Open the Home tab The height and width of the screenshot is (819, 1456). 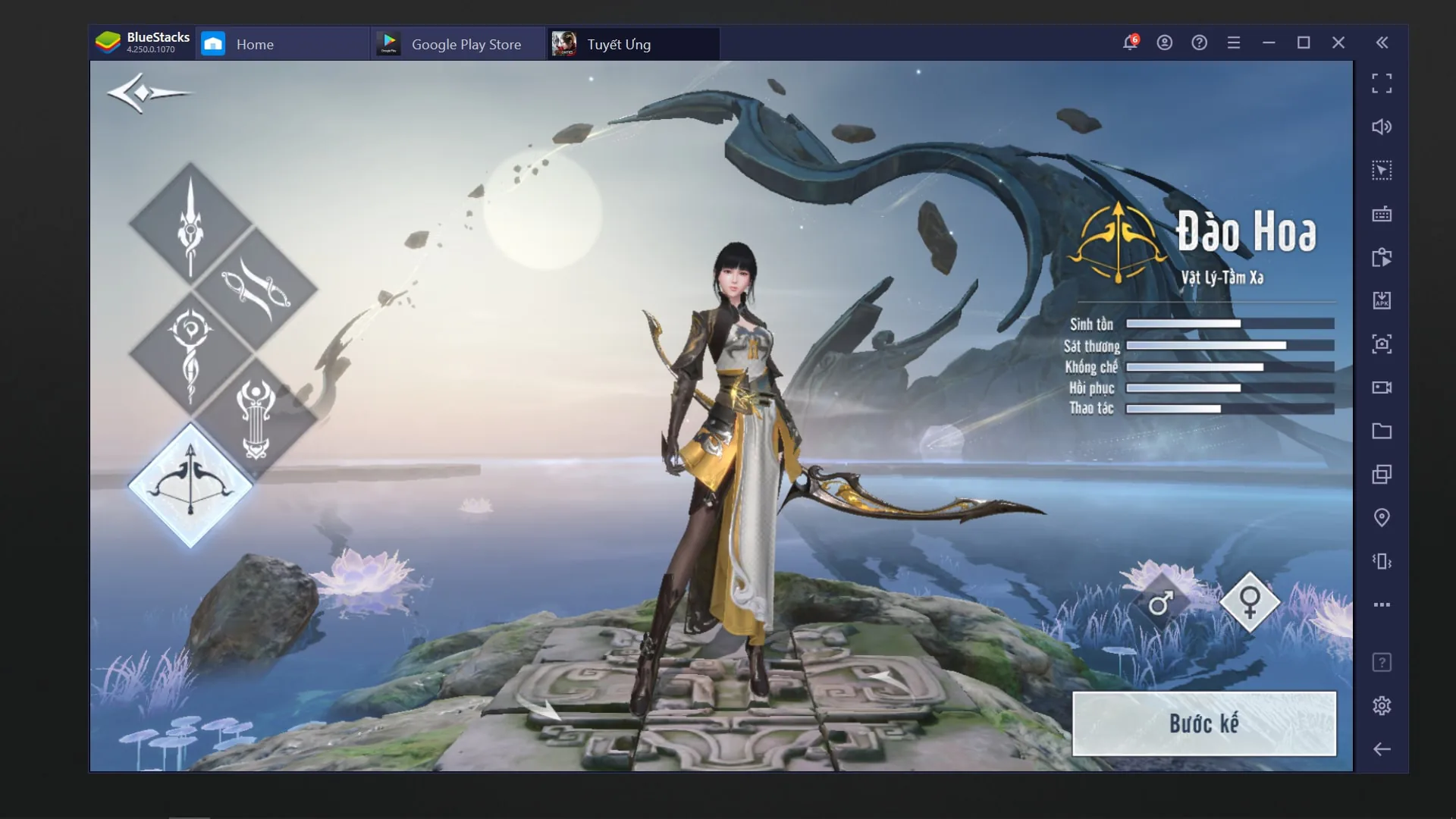(x=282, y=44)
